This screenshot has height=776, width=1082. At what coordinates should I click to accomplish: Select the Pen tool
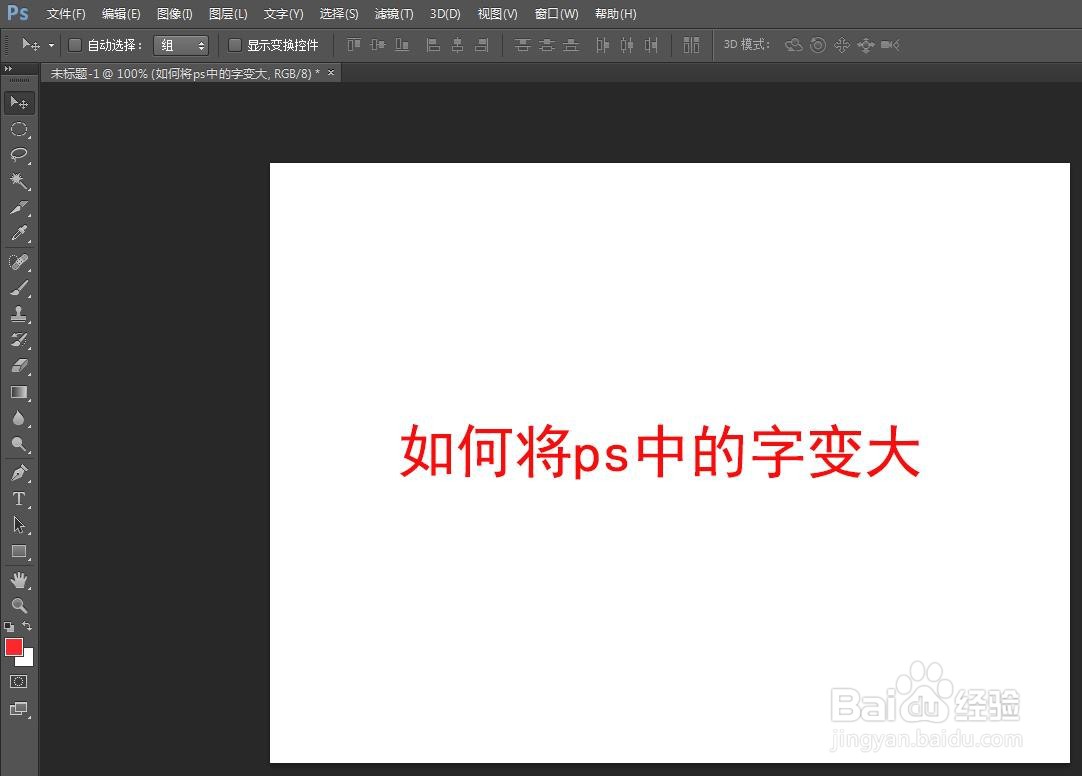coord(19,473)
